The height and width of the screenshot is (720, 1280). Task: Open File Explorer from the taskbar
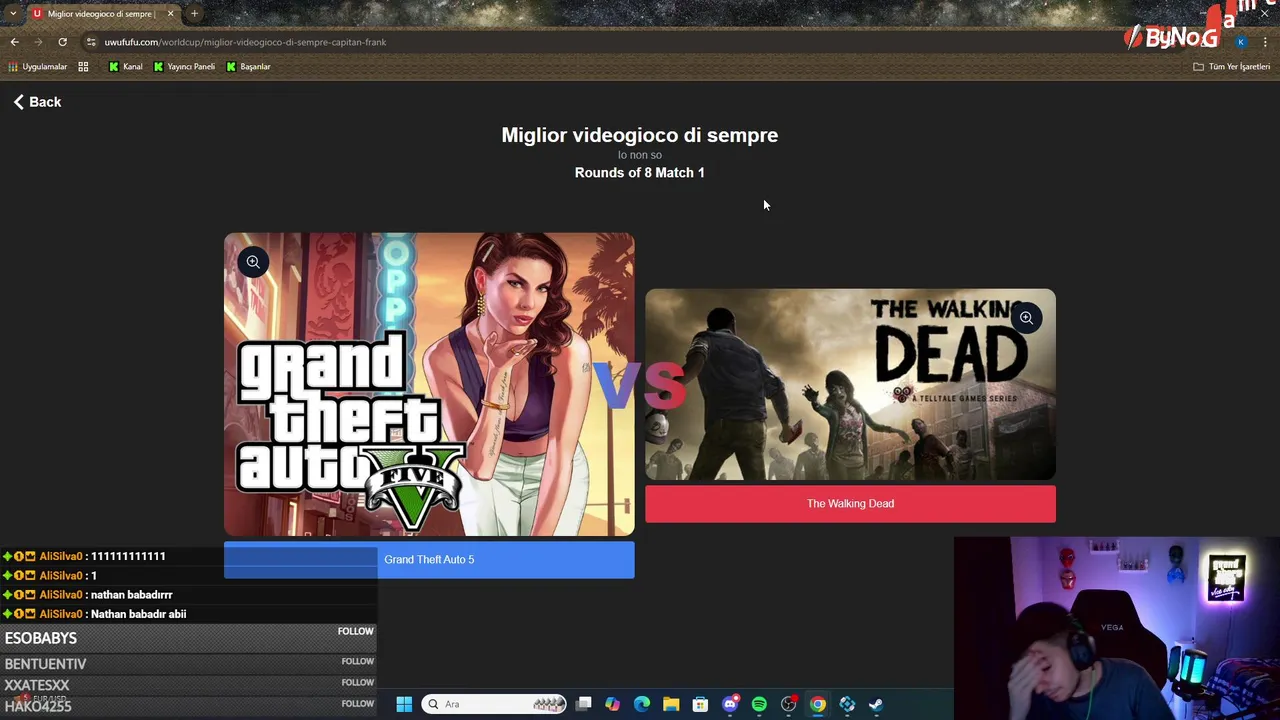point(671,705)
